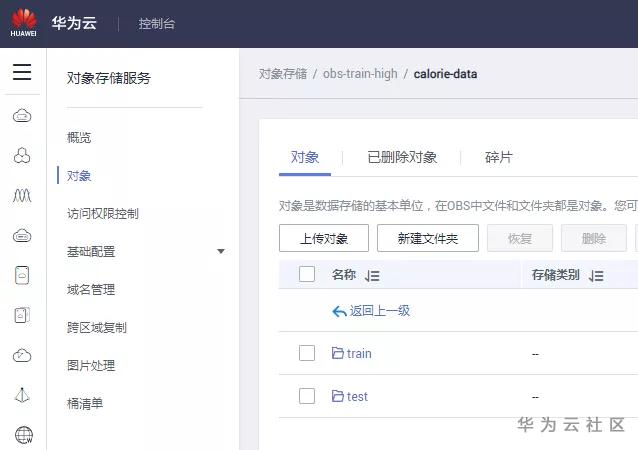Check the box for the train folder

point(307,353)
